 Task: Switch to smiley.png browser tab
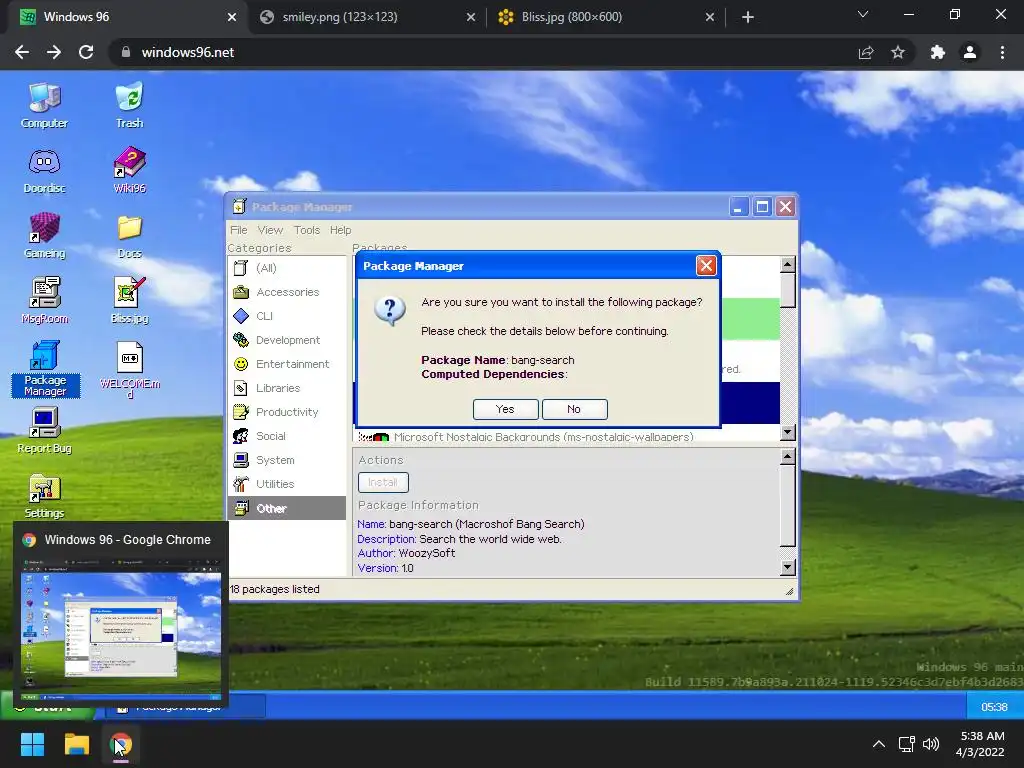click(368, 17)
